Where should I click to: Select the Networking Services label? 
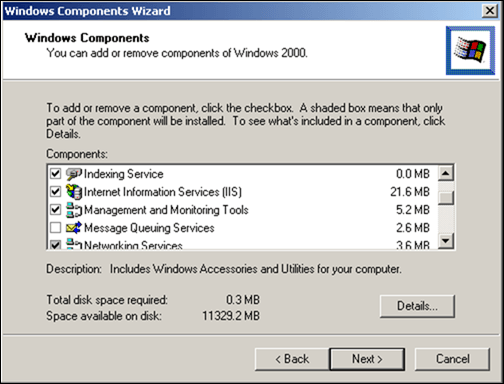133,245
